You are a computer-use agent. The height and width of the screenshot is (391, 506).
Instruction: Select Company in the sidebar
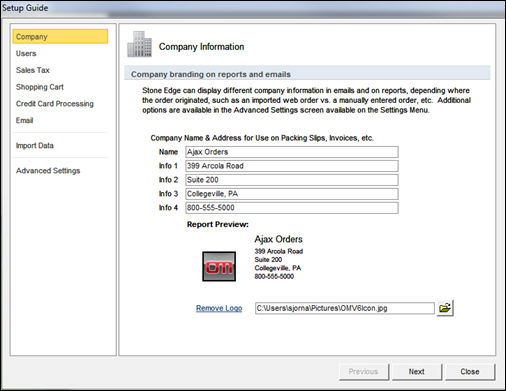(x=60, y=36)
